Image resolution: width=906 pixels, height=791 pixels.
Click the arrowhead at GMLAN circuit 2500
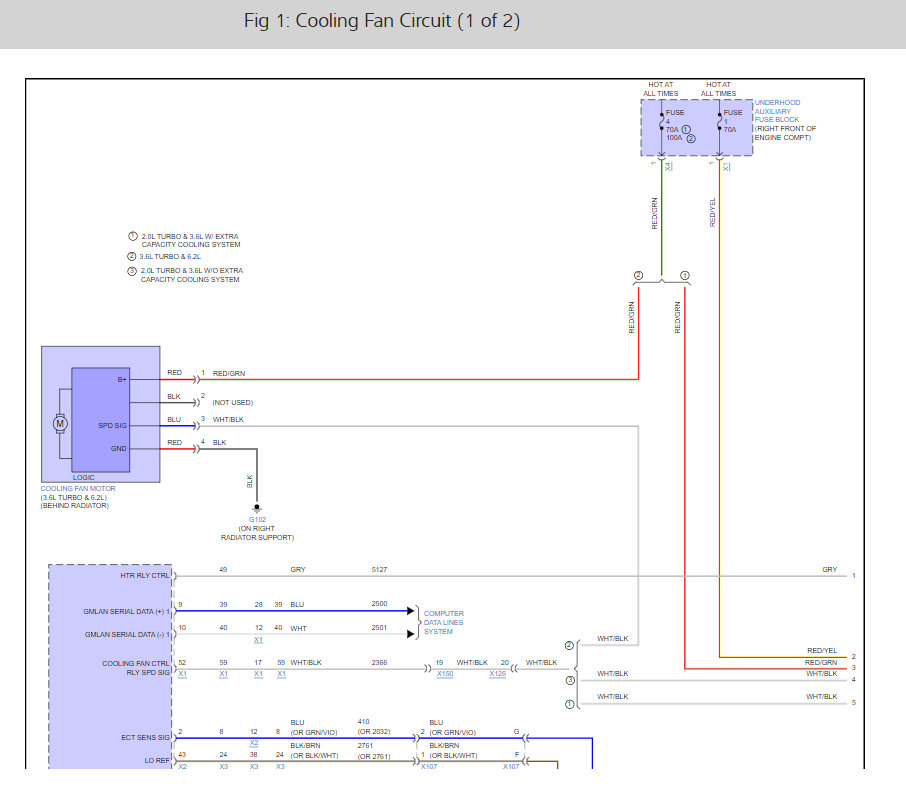click(x=410, y=609)
